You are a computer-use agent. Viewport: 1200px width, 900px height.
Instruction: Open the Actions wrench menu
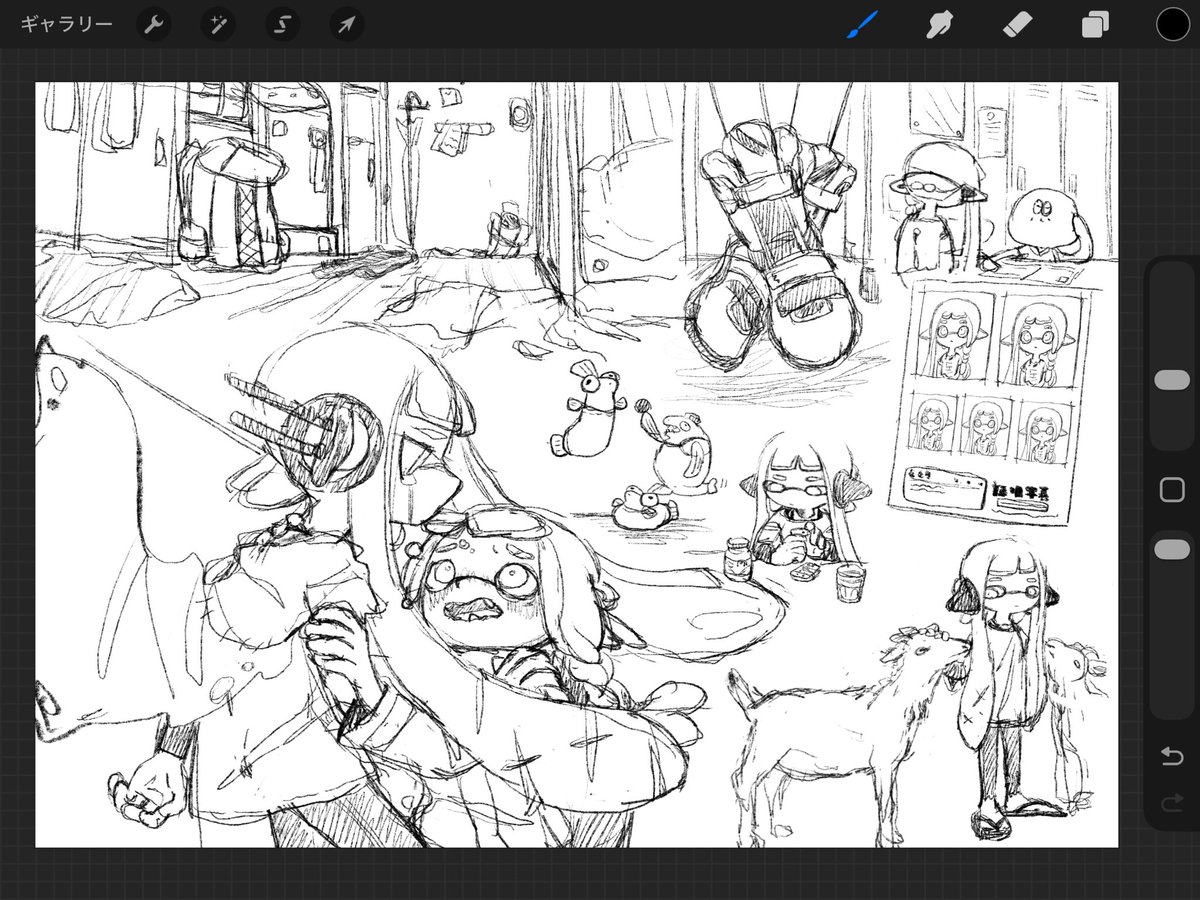[153, 24]
